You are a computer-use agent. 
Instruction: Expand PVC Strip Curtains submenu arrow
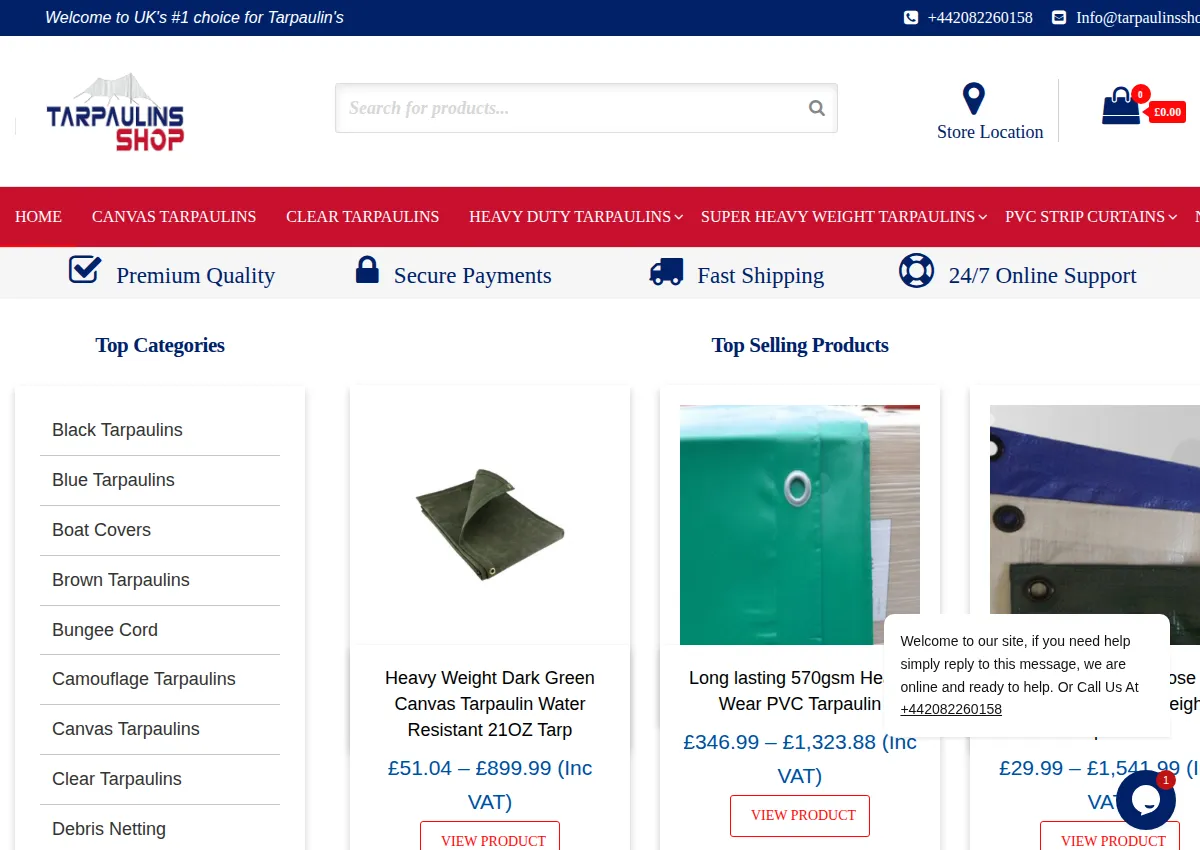coord(1172,217)
